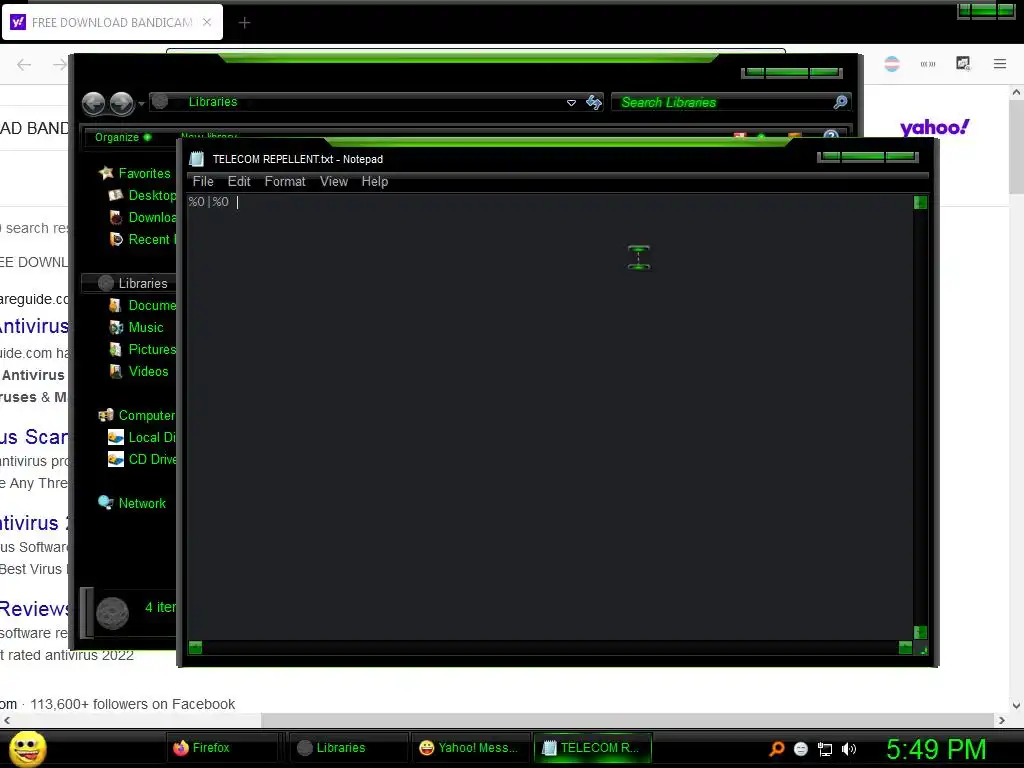Open the Notepad Help menu
This screenshot has height=768, width=1024.
point(375,182)
